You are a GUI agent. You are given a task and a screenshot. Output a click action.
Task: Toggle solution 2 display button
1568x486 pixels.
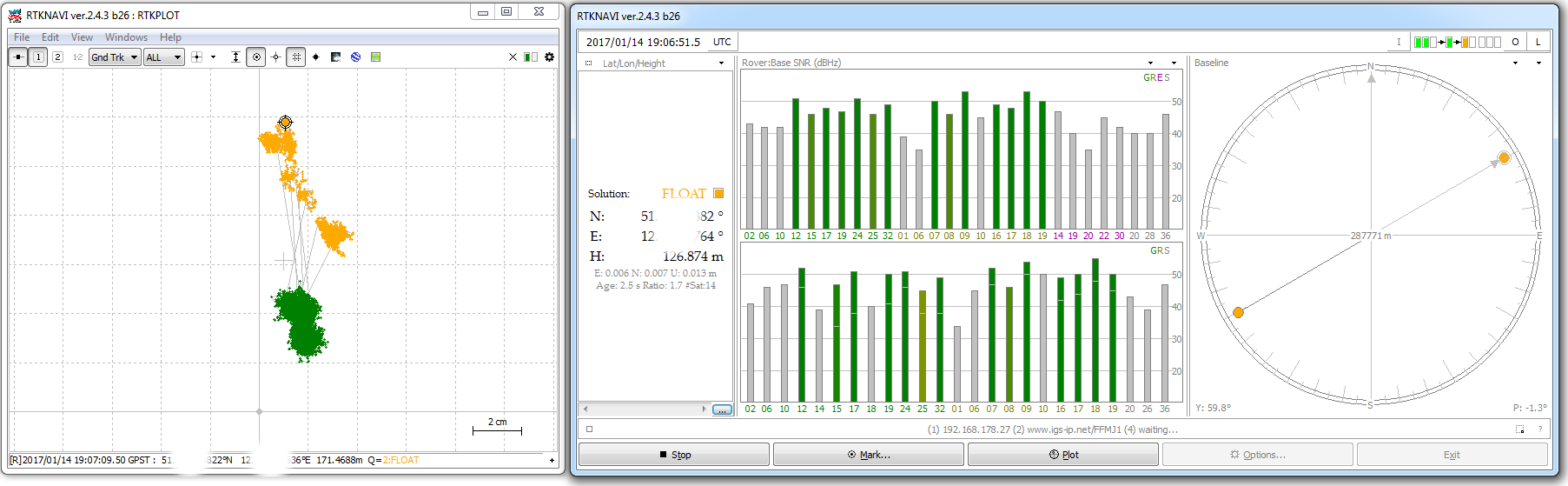57,57
